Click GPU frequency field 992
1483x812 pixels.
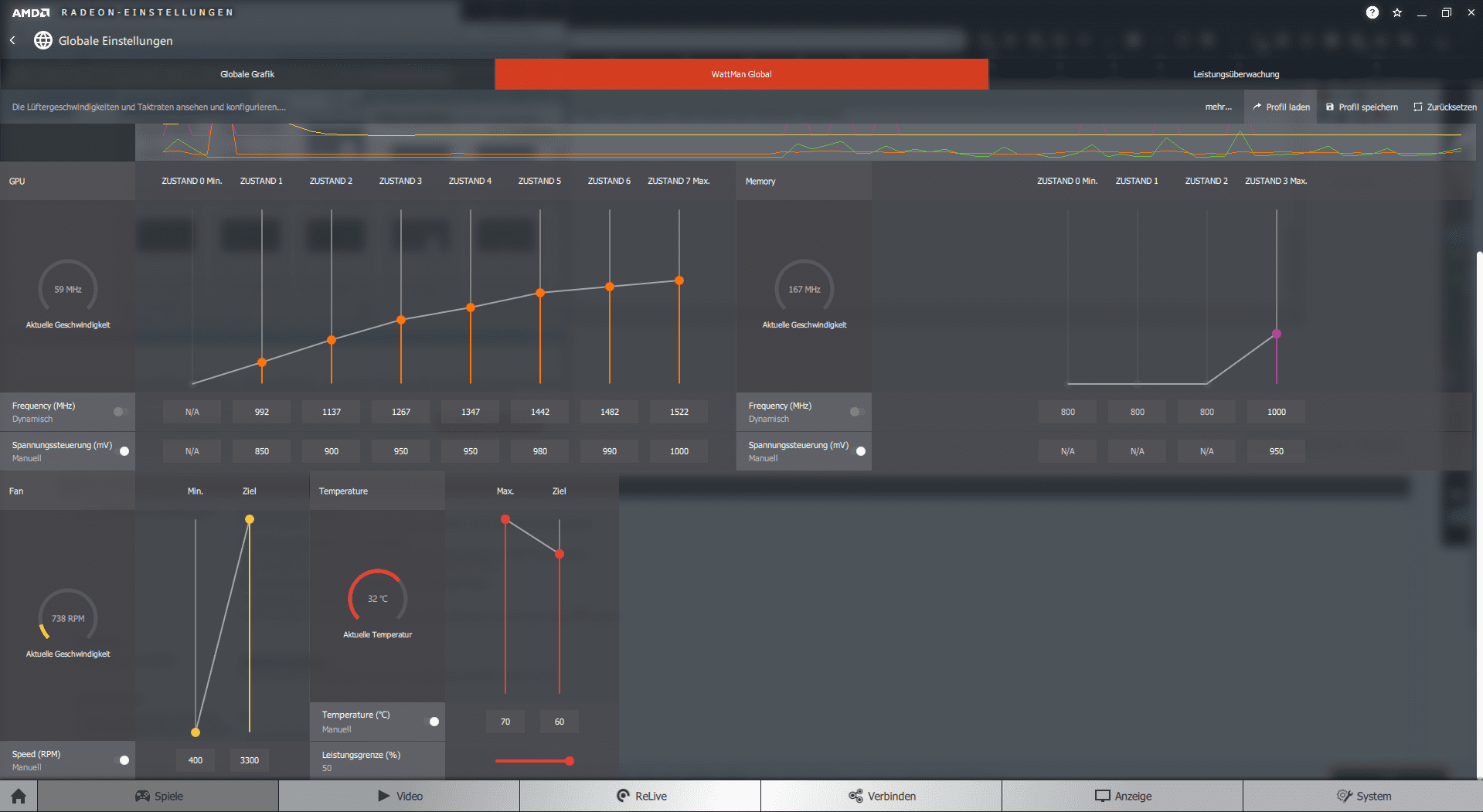click(262, 412)
